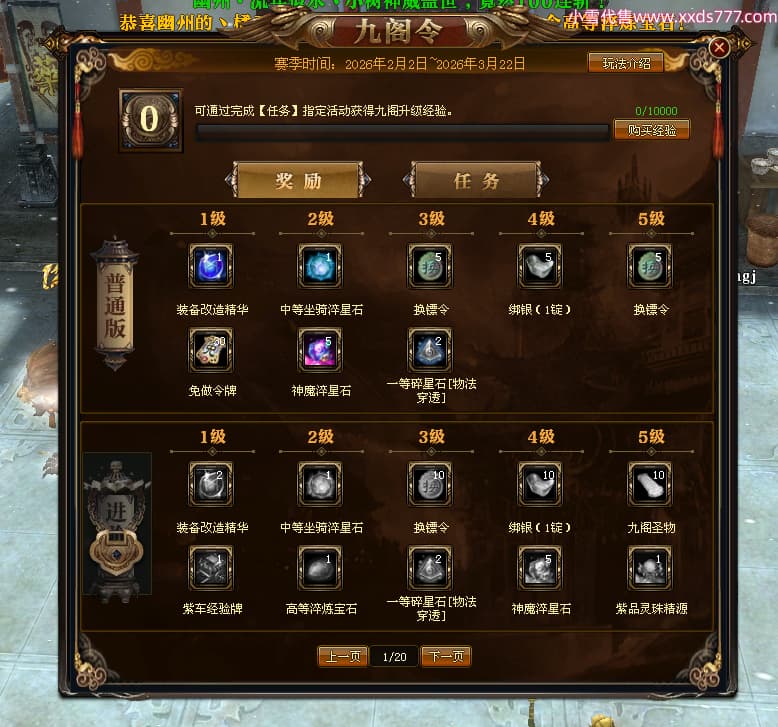Image resolution: width=778 pixels, height=727 pixels.
Task: Switch to the 任务 tab
Action: [476, 180]
